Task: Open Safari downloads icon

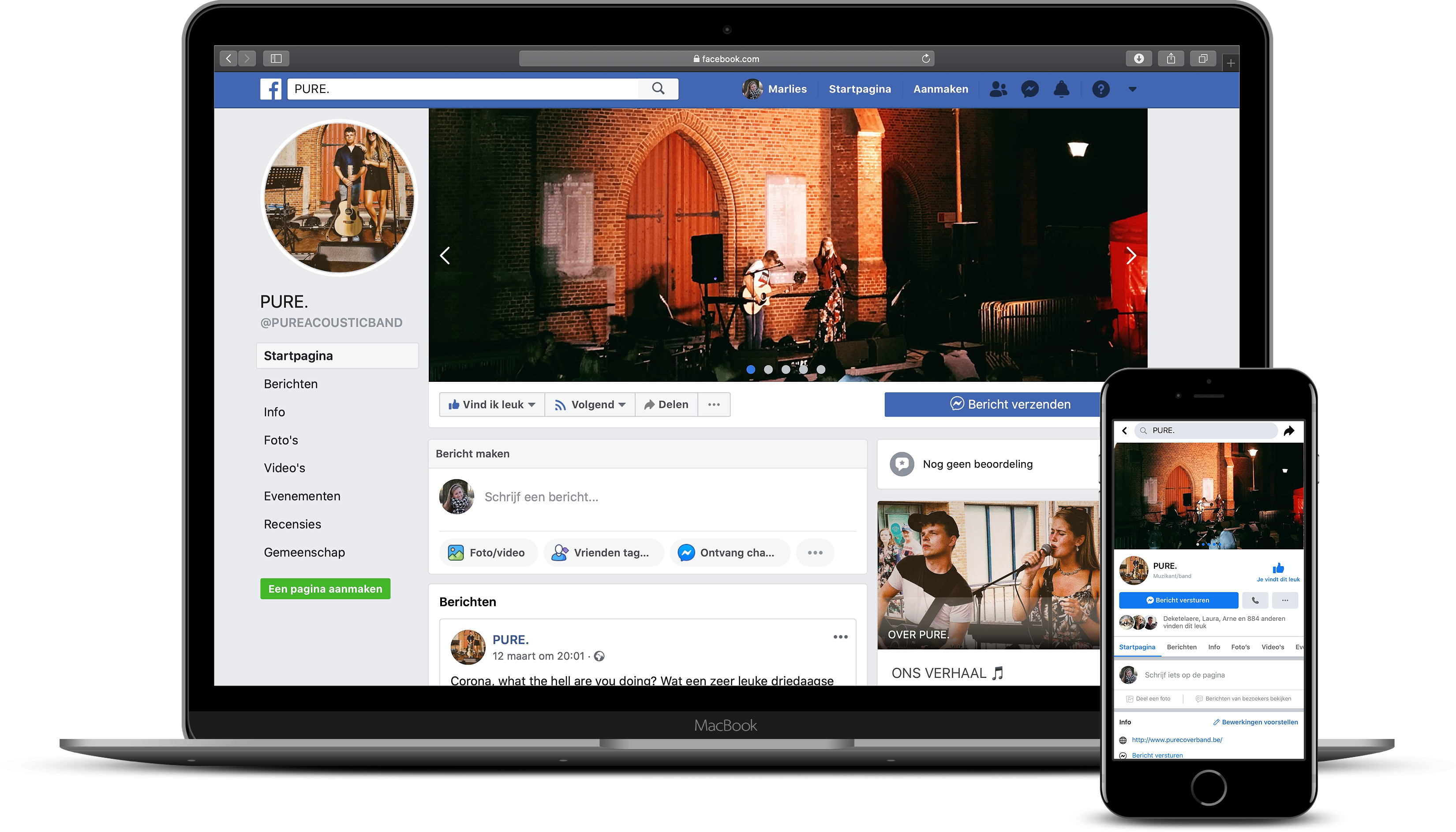Action: (x=1139, y=58)
